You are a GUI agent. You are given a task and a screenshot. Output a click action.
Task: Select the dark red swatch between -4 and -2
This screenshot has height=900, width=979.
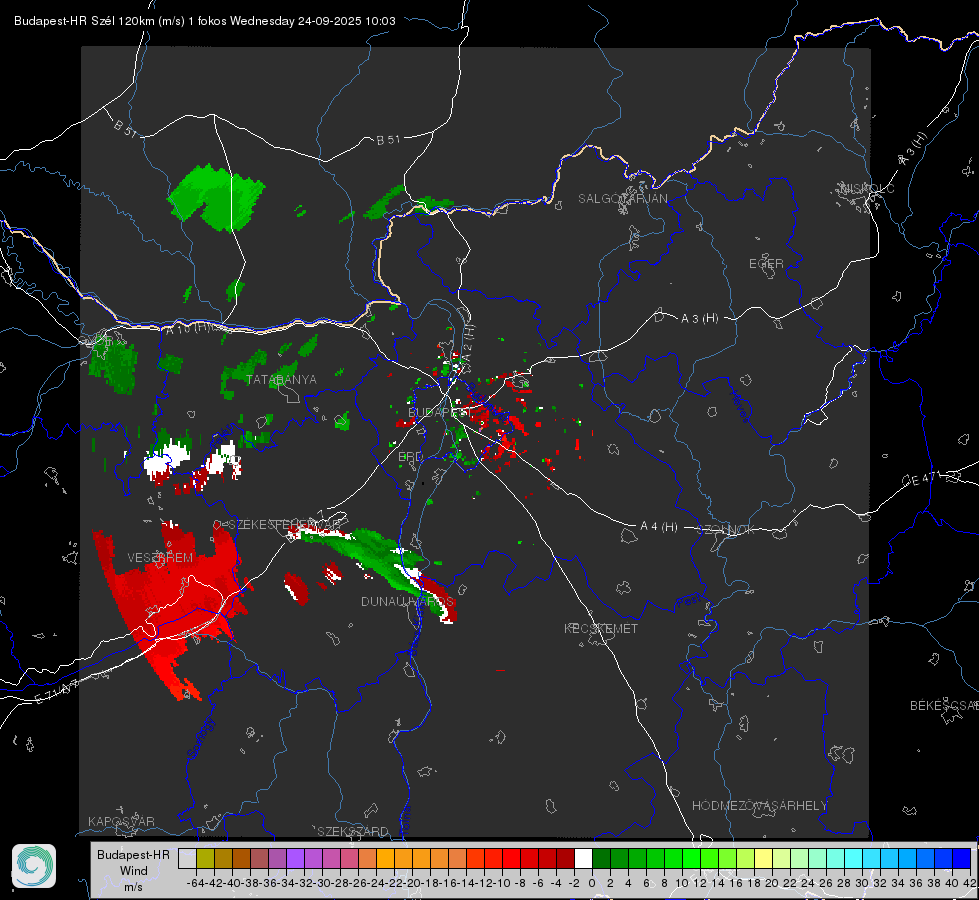[566, 858]
